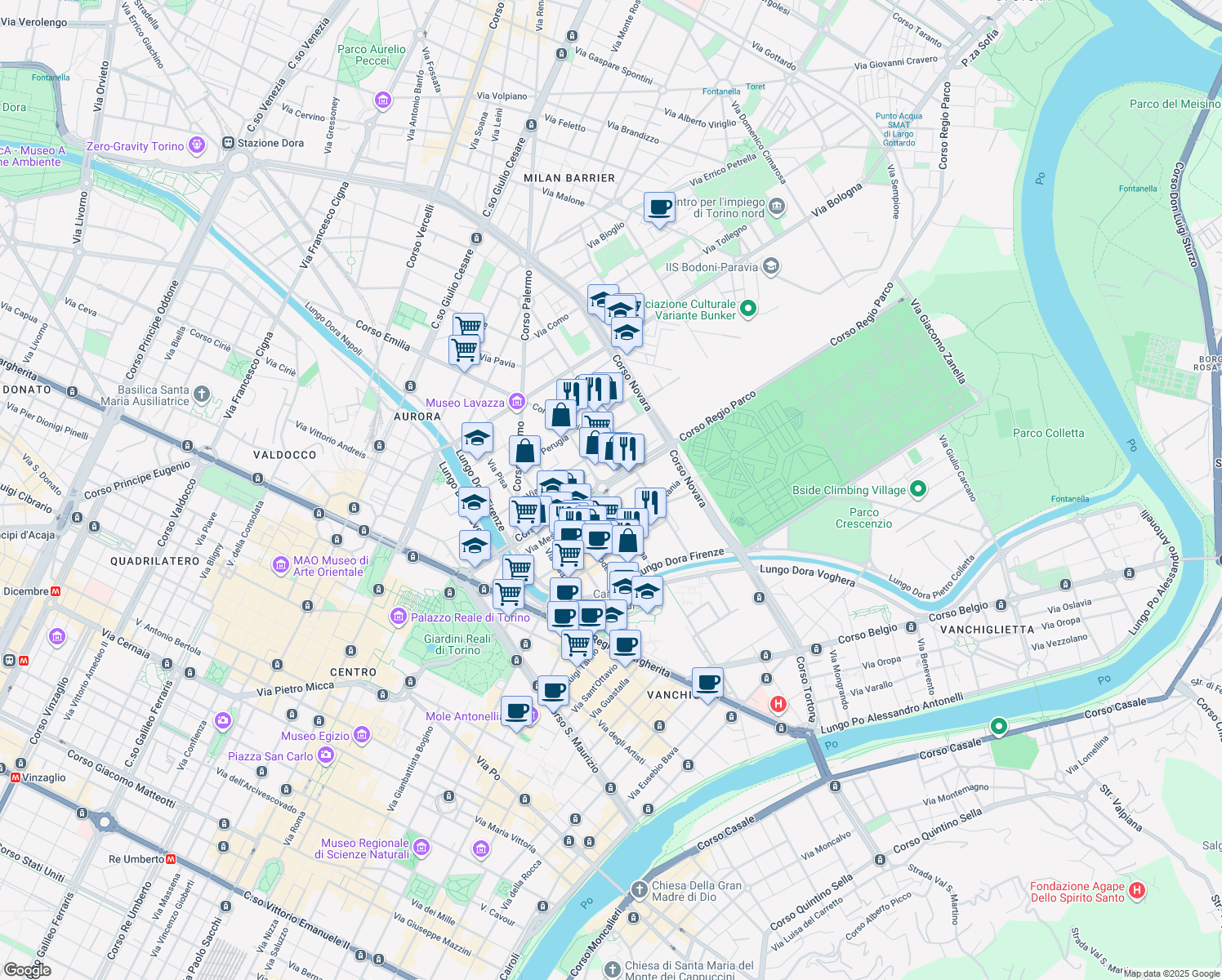Click the green Bside Climbing Village marker

point(918,489)
